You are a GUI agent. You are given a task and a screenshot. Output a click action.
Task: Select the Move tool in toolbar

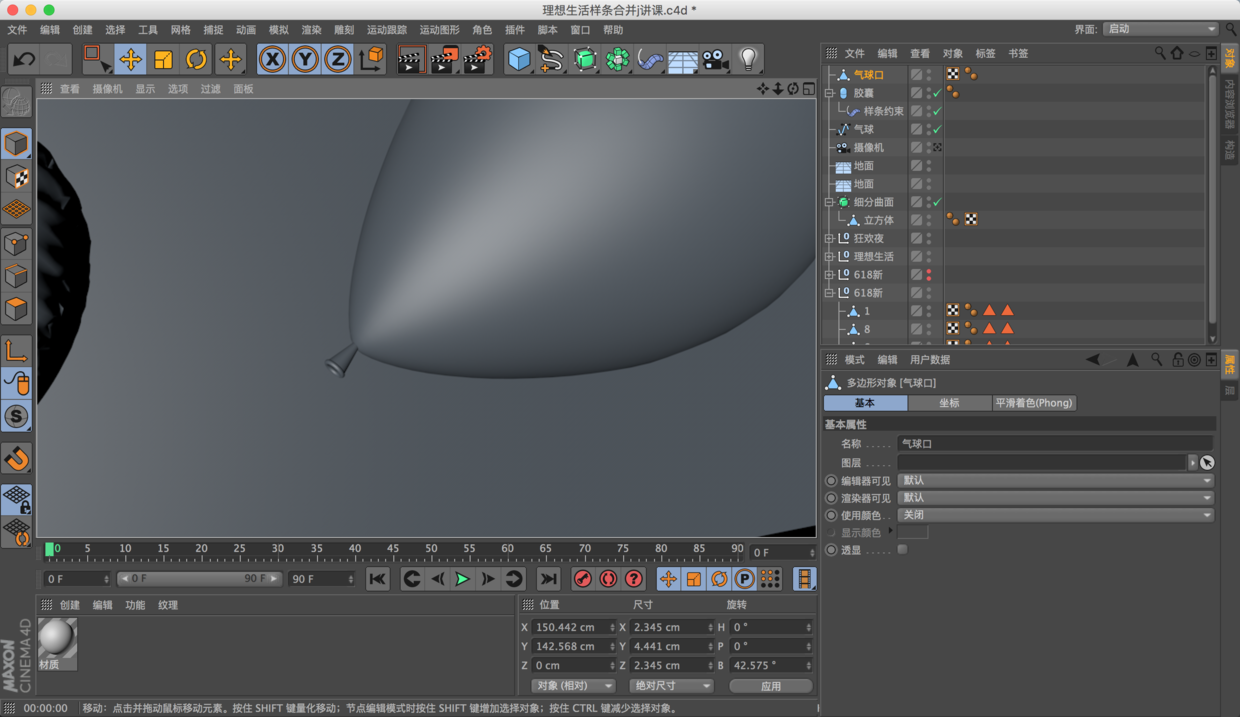point(130,59)
